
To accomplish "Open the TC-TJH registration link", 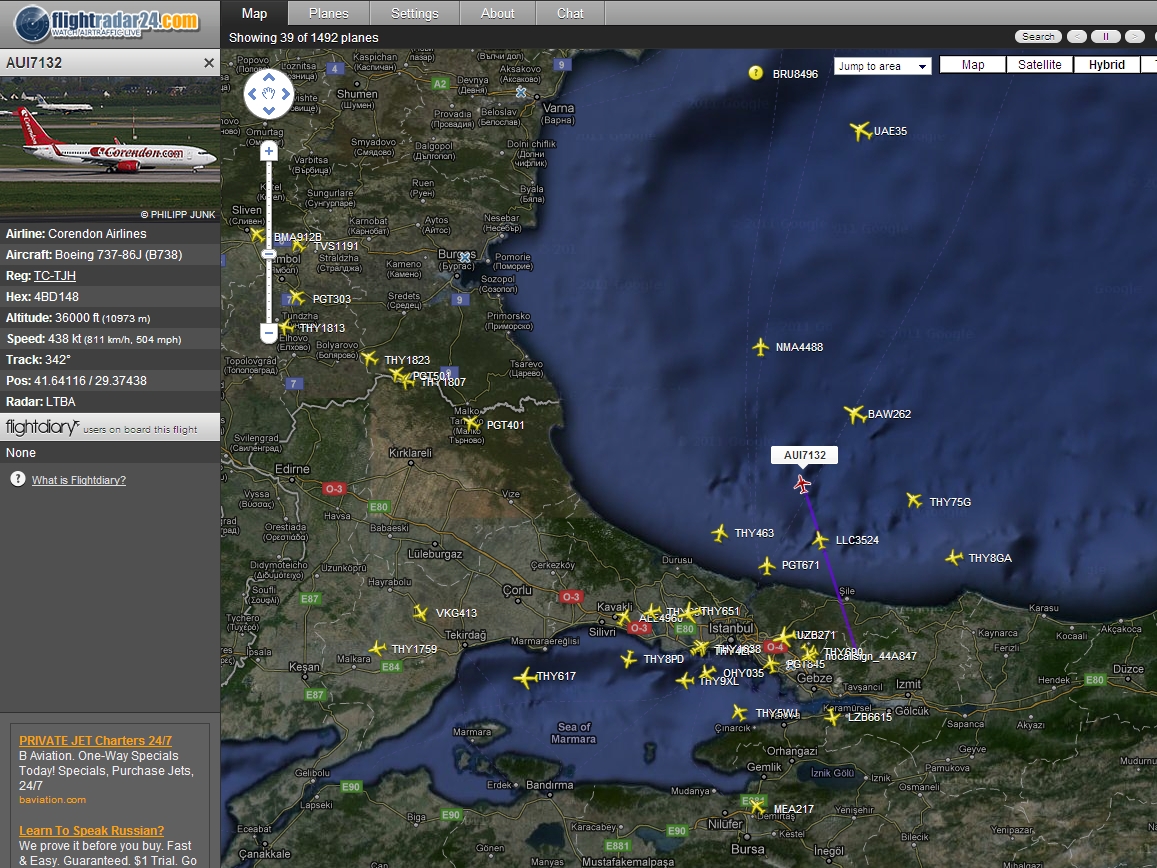I will (x=55, y=276).
